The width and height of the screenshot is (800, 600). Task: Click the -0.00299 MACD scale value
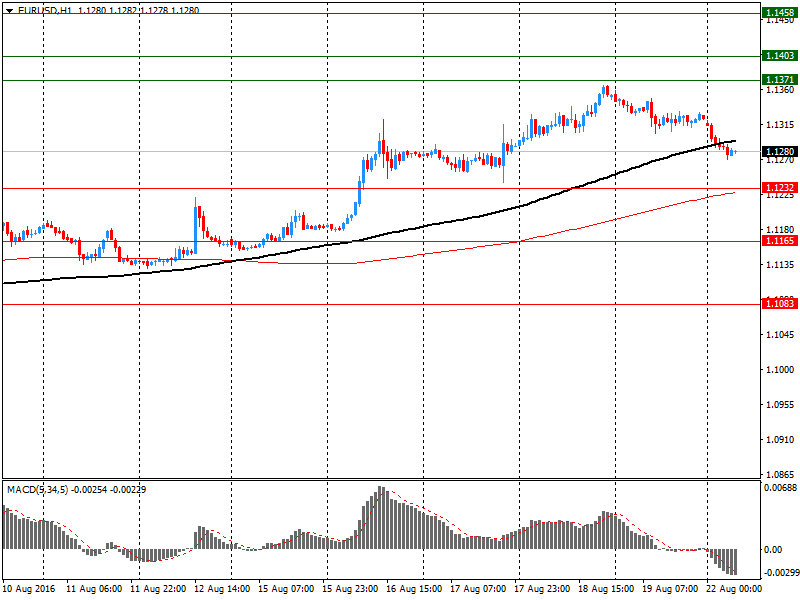click(781, 573)
